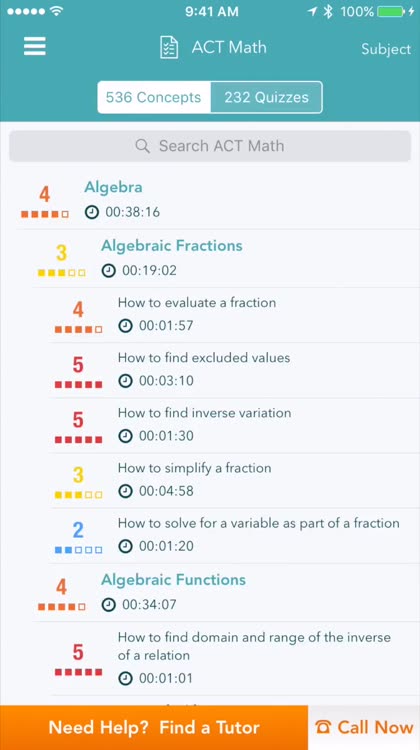Open the Subject selector
The width and height of the screenshot is (420, 750).
tap(386, 49)
